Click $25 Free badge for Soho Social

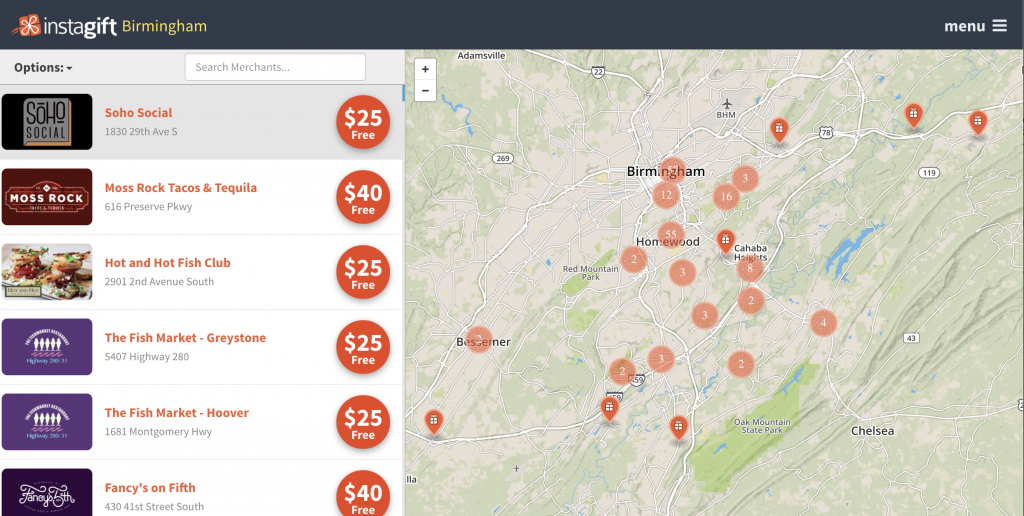362,122
